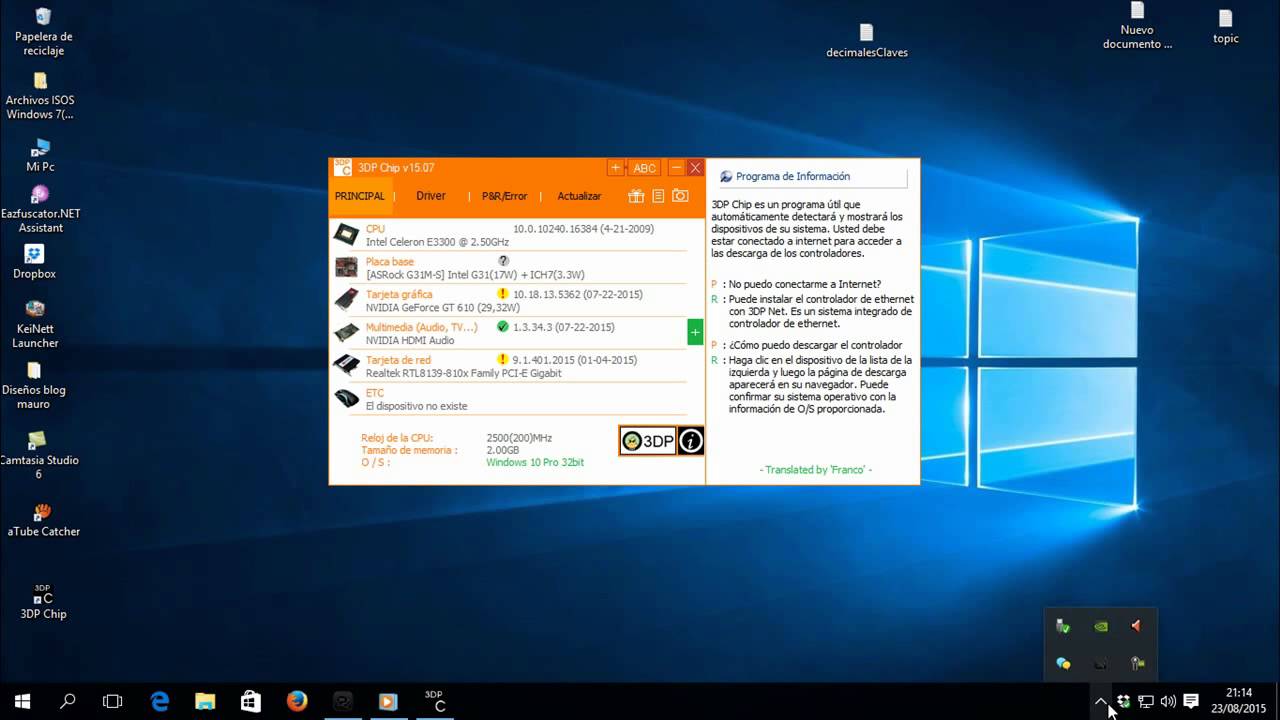This screenshot has width=1280, height=720.
Task: Click the green check icon beside Multimedia
Action: (x=503, y=327)
